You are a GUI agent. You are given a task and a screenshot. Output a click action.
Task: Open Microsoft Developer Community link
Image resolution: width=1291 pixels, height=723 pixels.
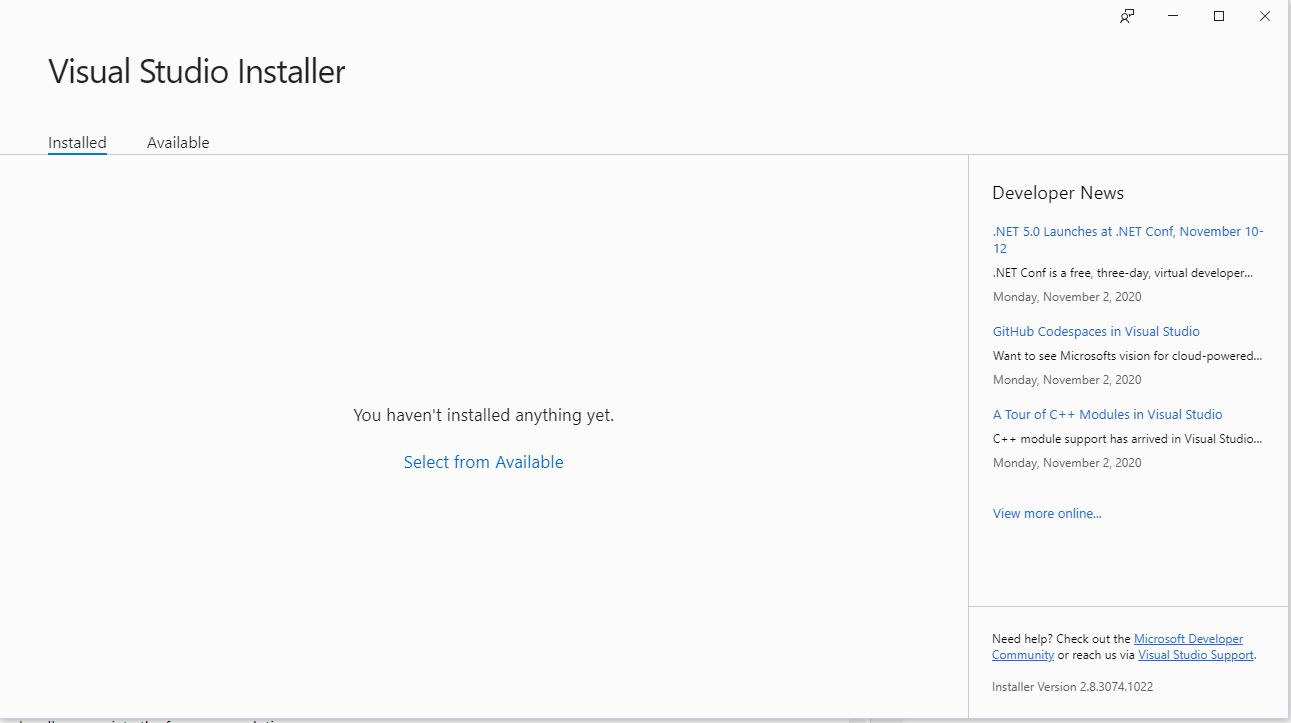coord(1118,647)
